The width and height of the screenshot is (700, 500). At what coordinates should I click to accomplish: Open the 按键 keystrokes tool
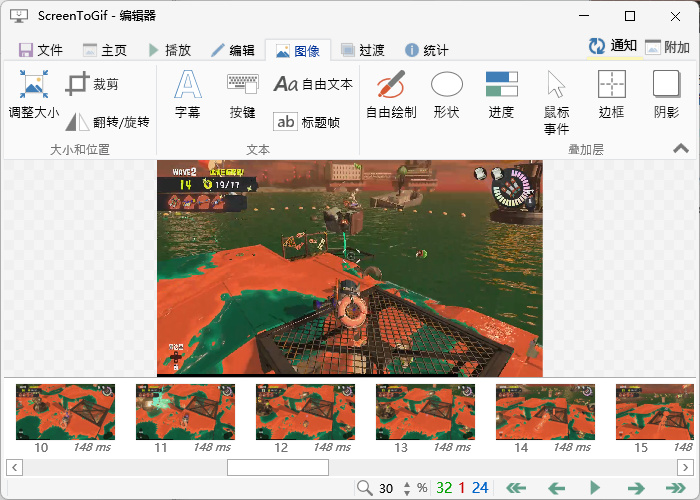[242, 95]
